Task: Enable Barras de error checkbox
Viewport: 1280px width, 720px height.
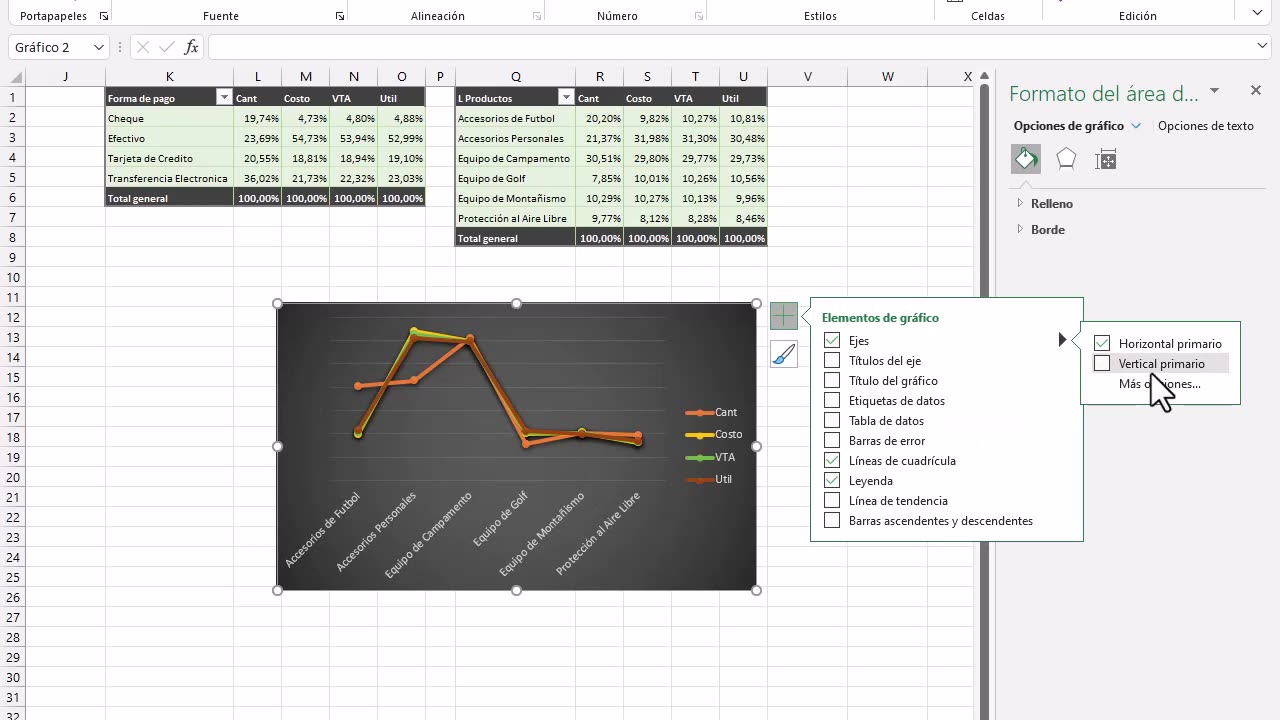Action: coord(832,440)
